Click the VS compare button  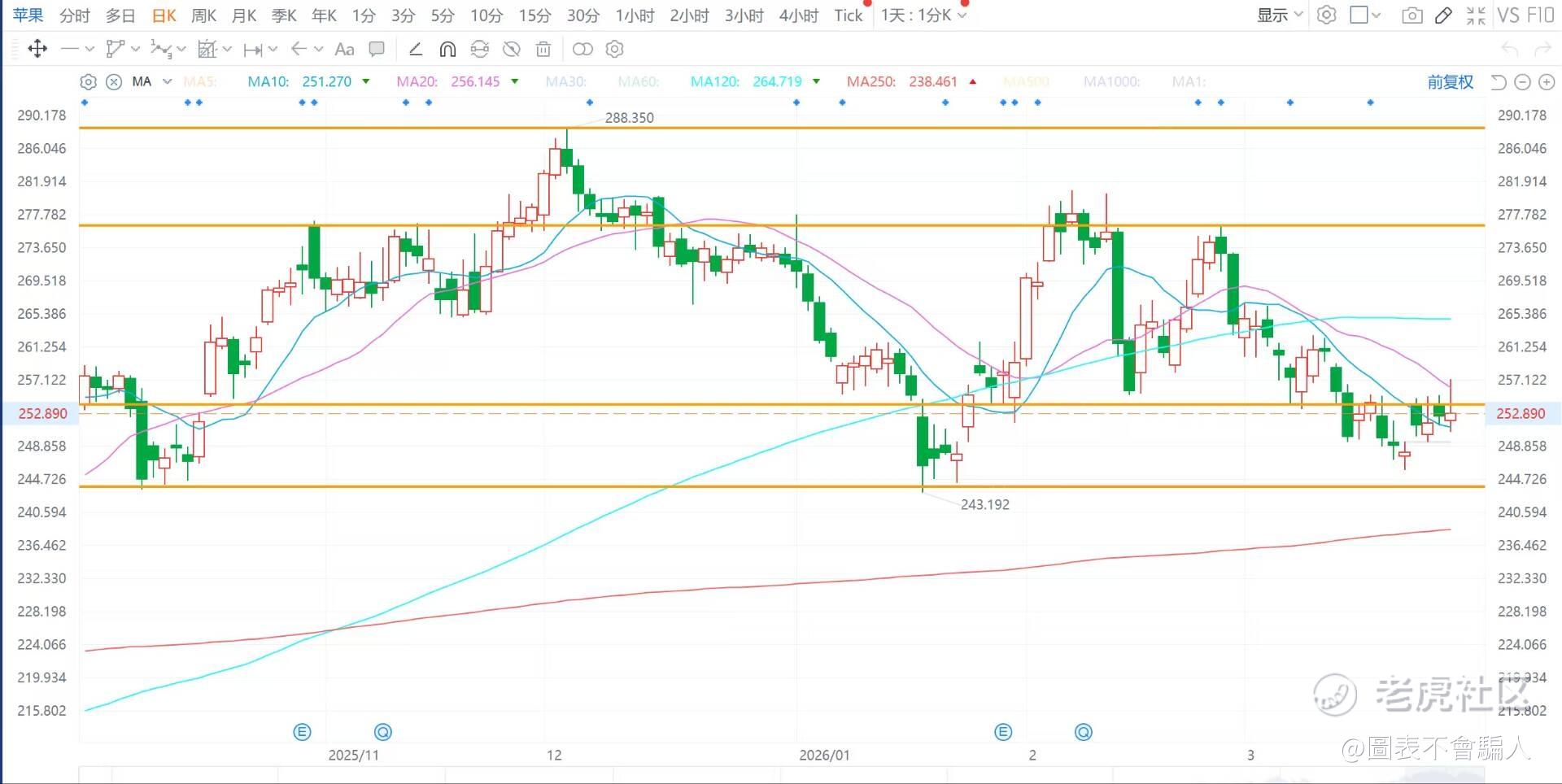click(x=1507, y=15)
